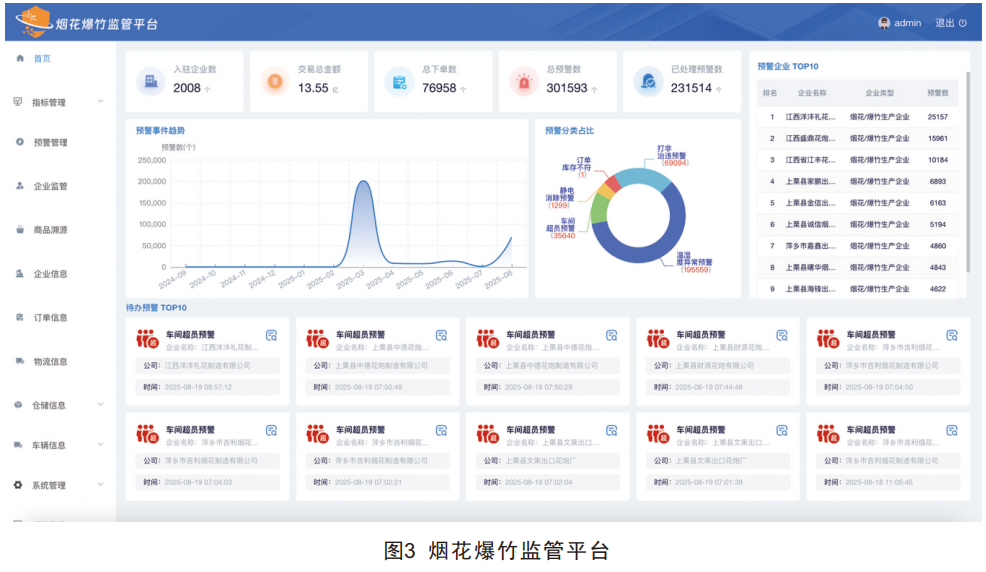Open details icon on first 车间超员预警 card
The width and height of the screenshot is (986, 572).
[271, 335]
